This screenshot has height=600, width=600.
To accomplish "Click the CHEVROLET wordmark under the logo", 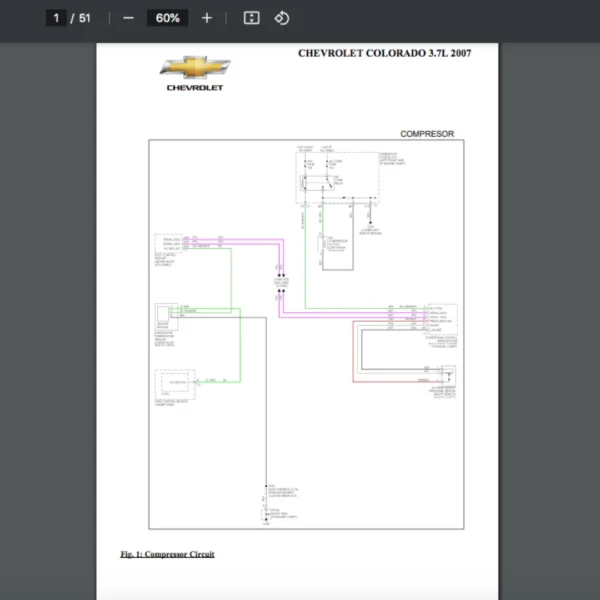I will [x=195, y=88].
